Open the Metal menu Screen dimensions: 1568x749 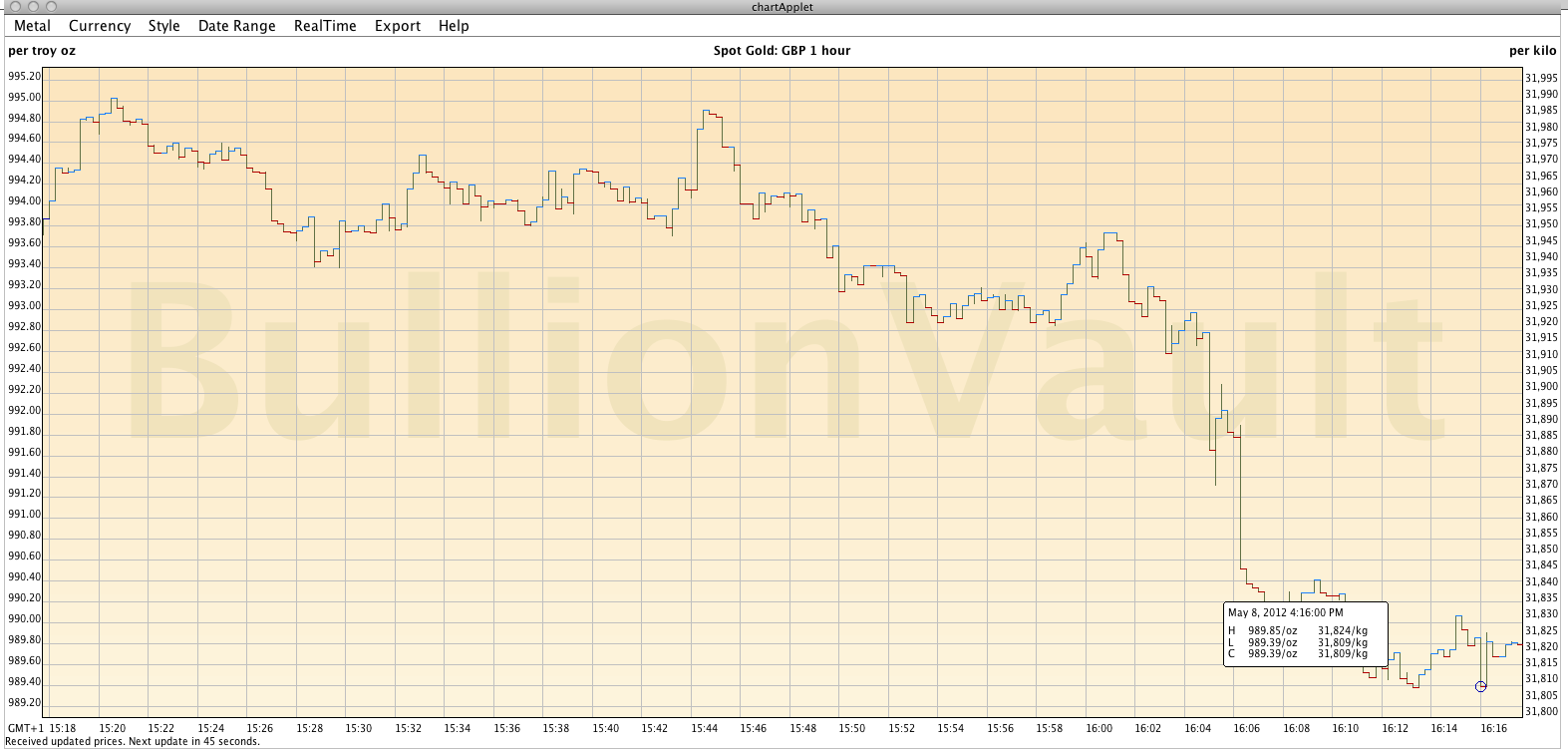pyautogui.click(x=32, y=26)
